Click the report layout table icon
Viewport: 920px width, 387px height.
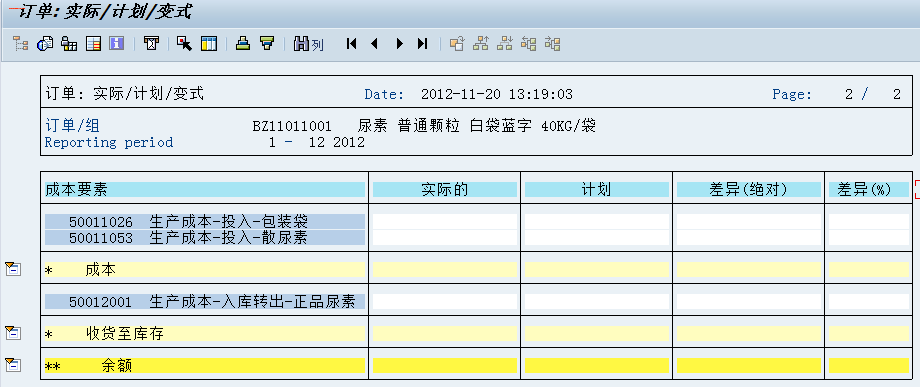tap(93, 44)
